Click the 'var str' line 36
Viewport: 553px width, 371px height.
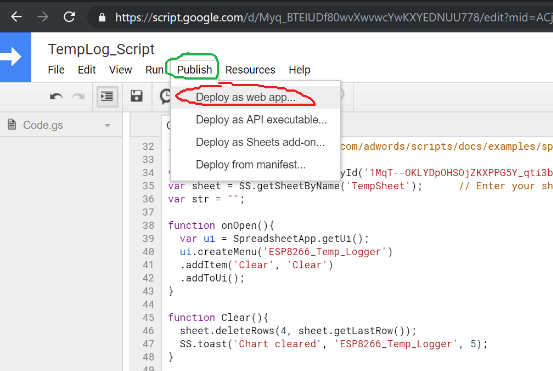coord(206,199)
